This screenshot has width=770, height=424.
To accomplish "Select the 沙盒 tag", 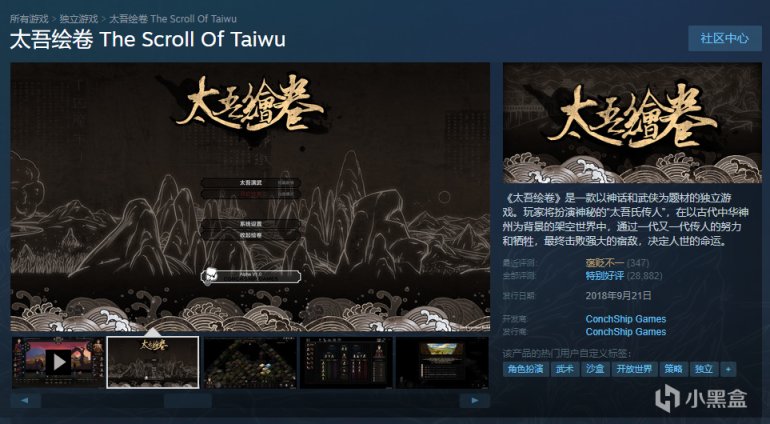I will pyautogui.click(x=595, y=369).
